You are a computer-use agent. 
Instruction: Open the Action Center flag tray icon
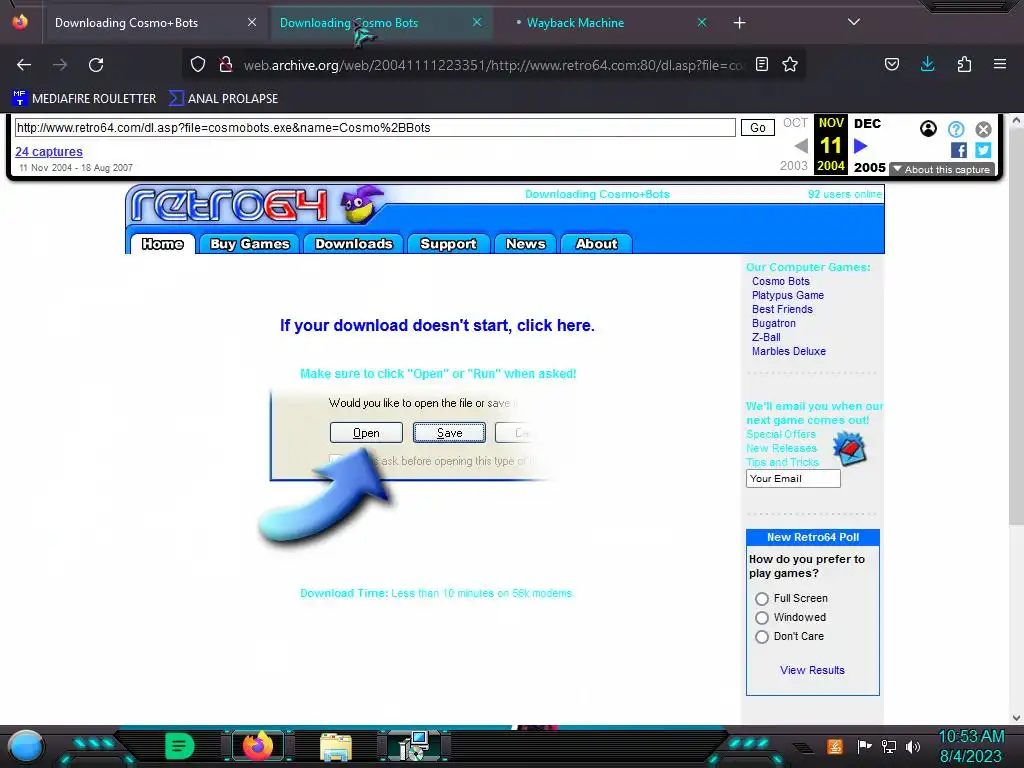click(x=865, y=746)
